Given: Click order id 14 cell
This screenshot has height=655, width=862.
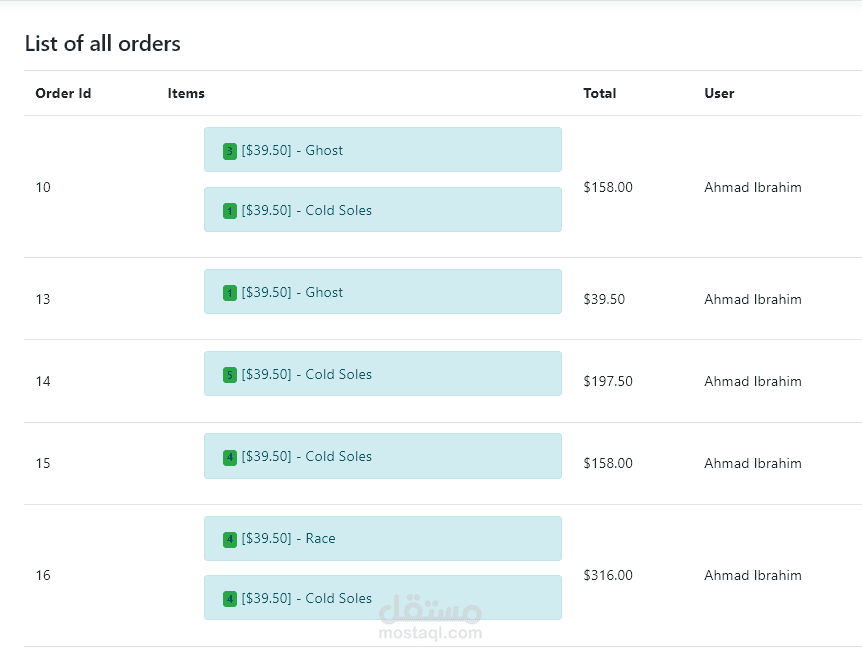Looking at the screenshot, I should (x=43, y=381).
